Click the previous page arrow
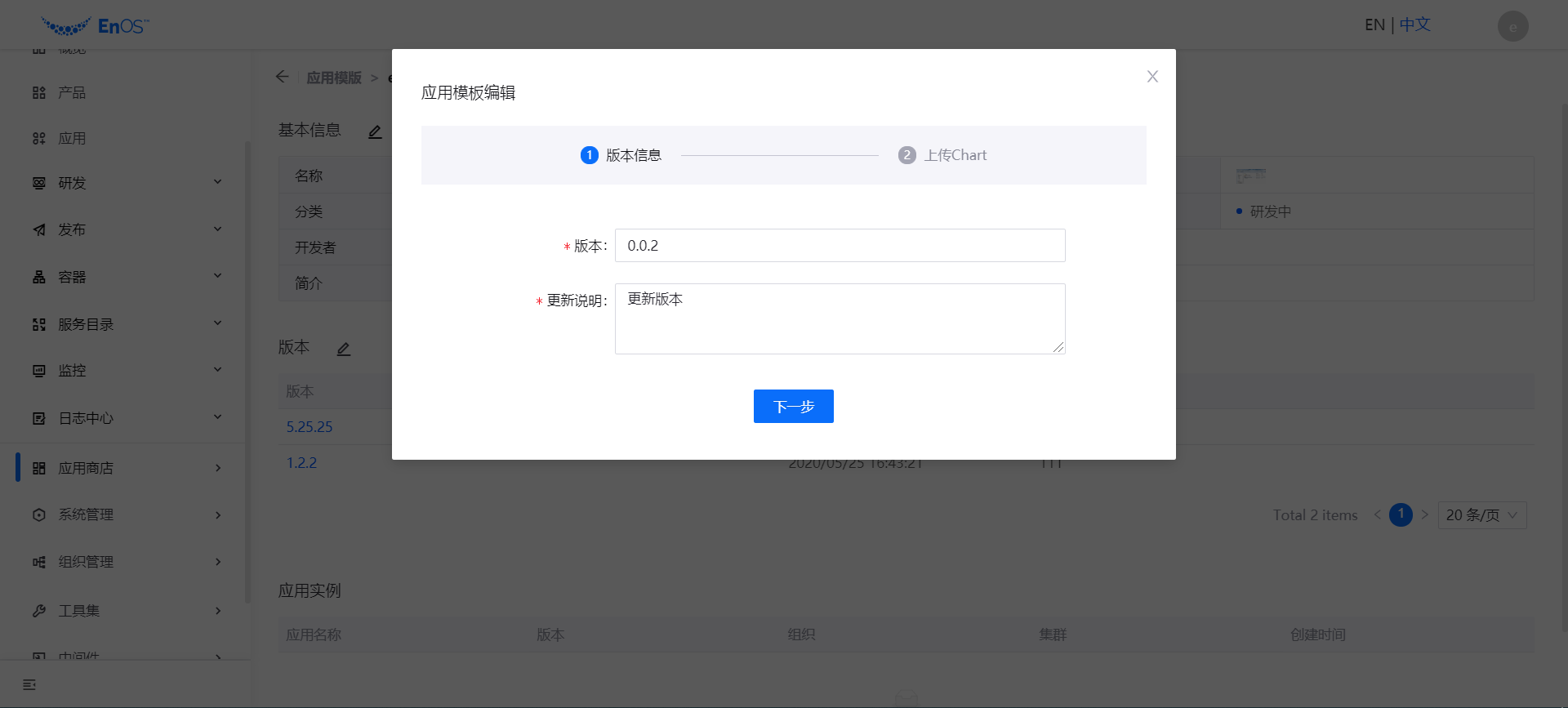This screenshot has height=708, width=1568. click(x=1377, y=514)
